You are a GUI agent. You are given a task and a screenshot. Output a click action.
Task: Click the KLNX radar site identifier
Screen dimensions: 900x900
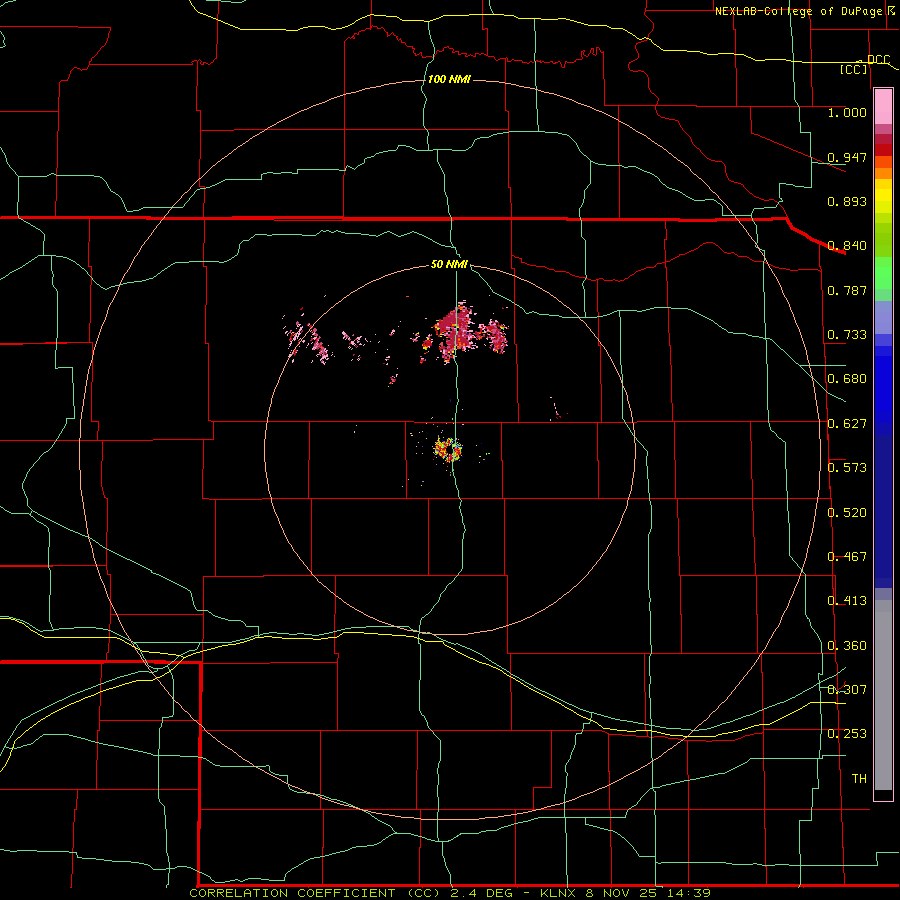557,893
